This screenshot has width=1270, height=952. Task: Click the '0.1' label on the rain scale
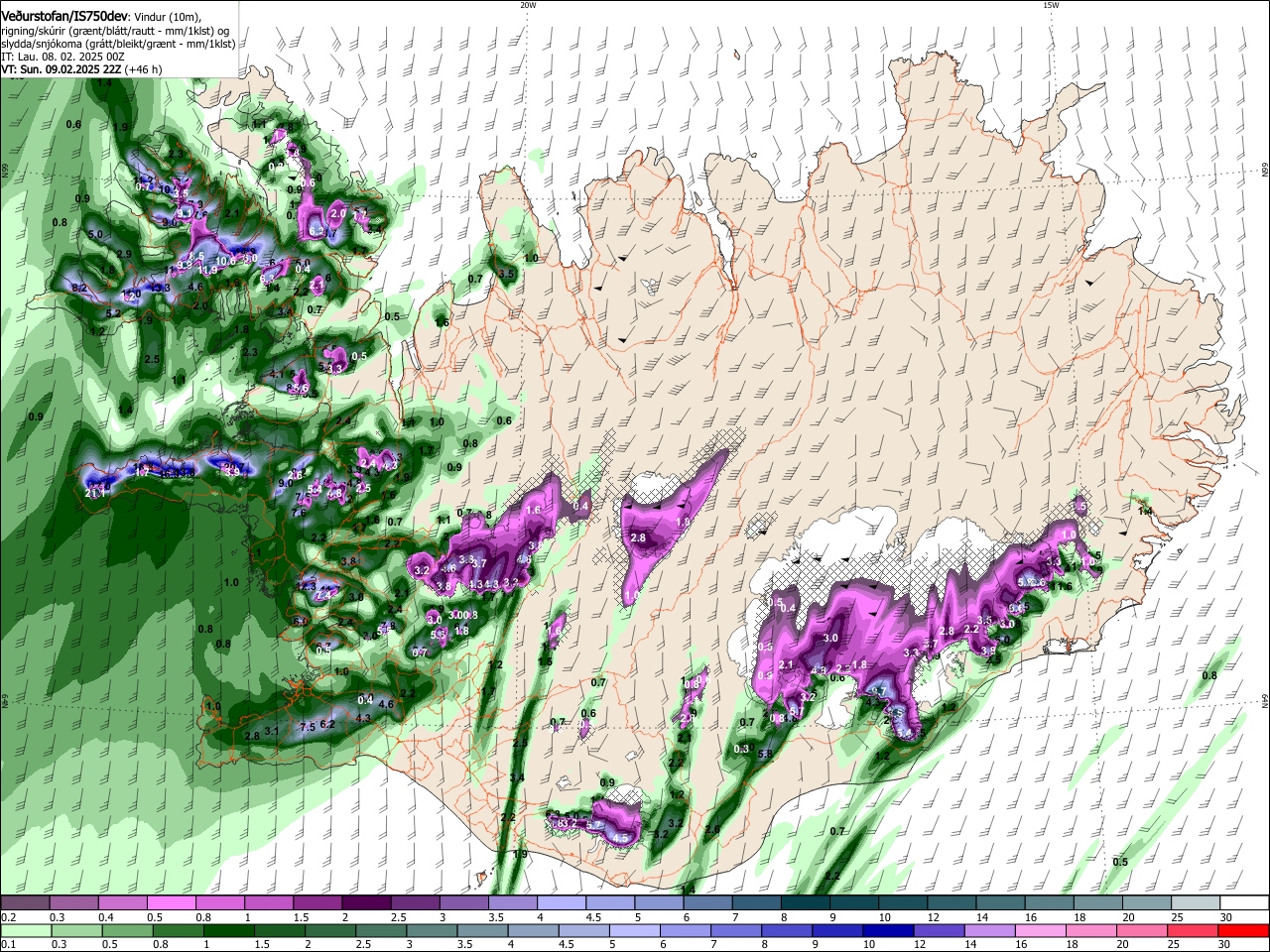[8, 944]
